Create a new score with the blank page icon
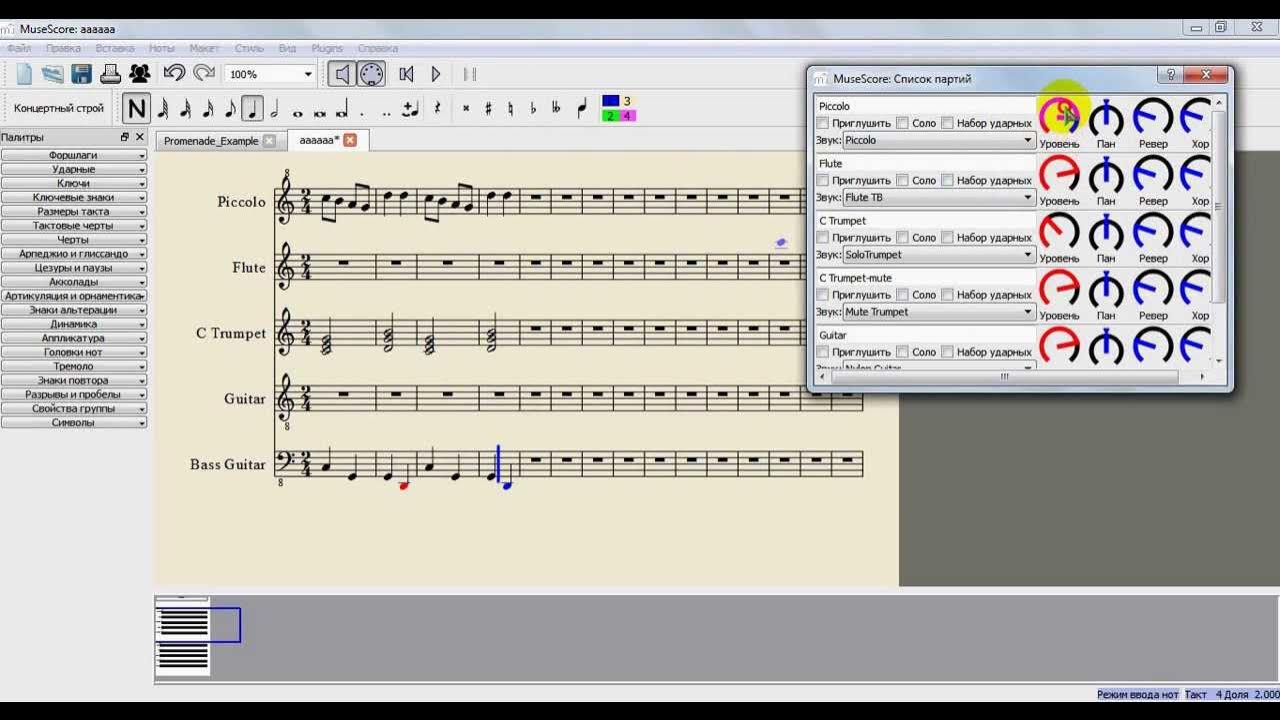 25,74
